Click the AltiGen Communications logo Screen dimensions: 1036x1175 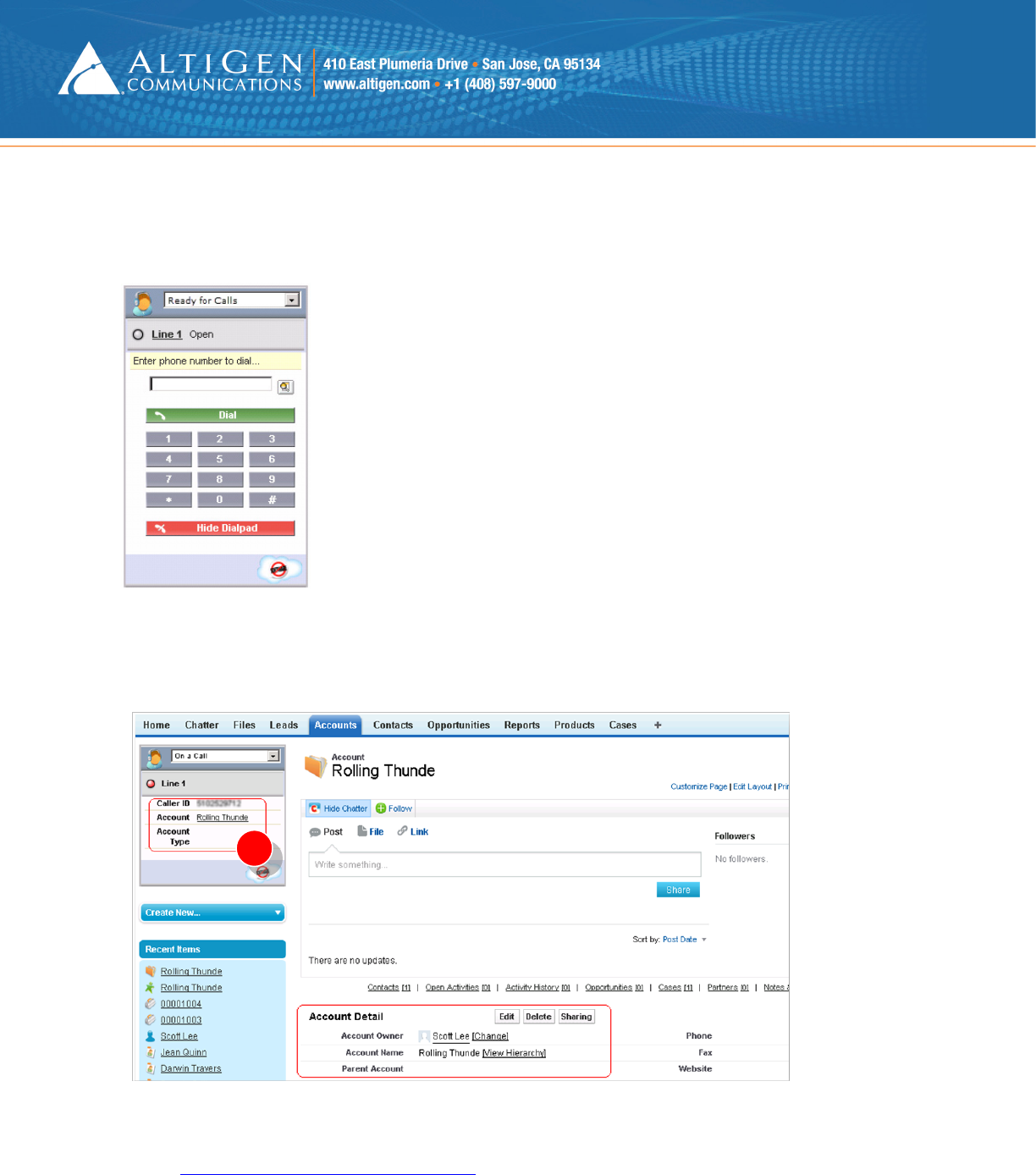tap(180, 69)
